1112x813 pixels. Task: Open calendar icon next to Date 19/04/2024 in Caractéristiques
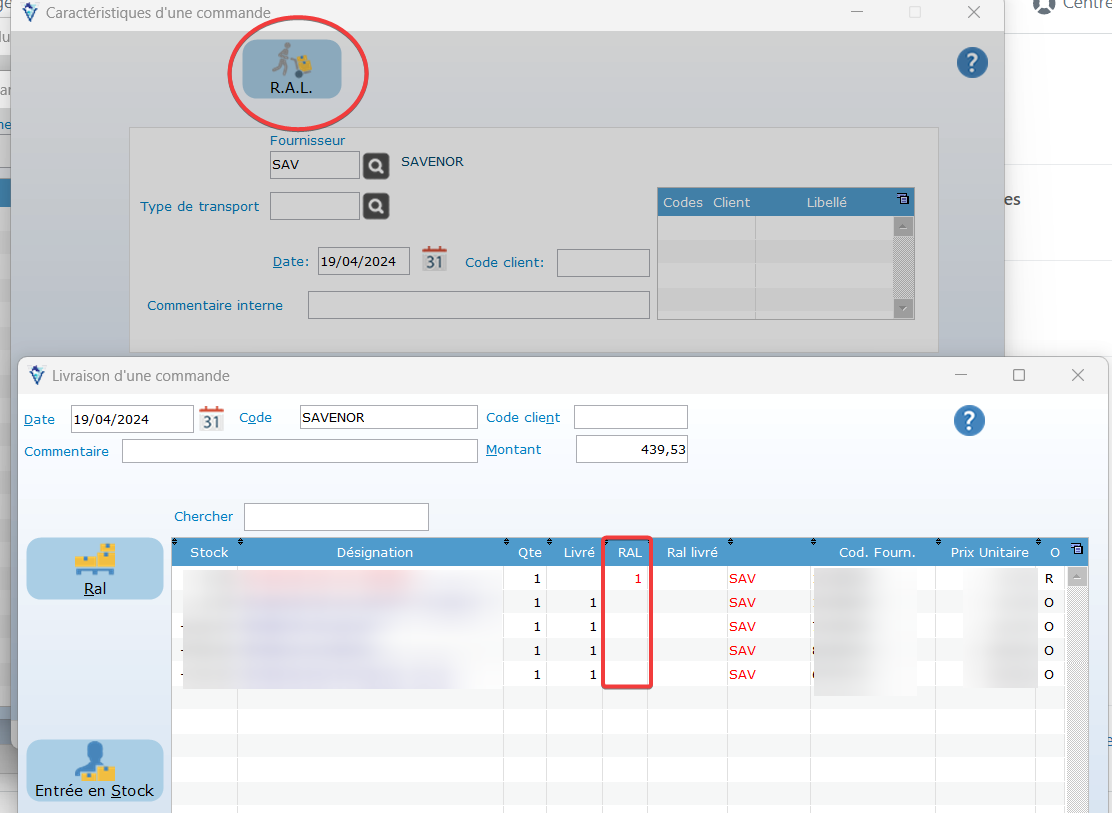click(x=434, y=259)
